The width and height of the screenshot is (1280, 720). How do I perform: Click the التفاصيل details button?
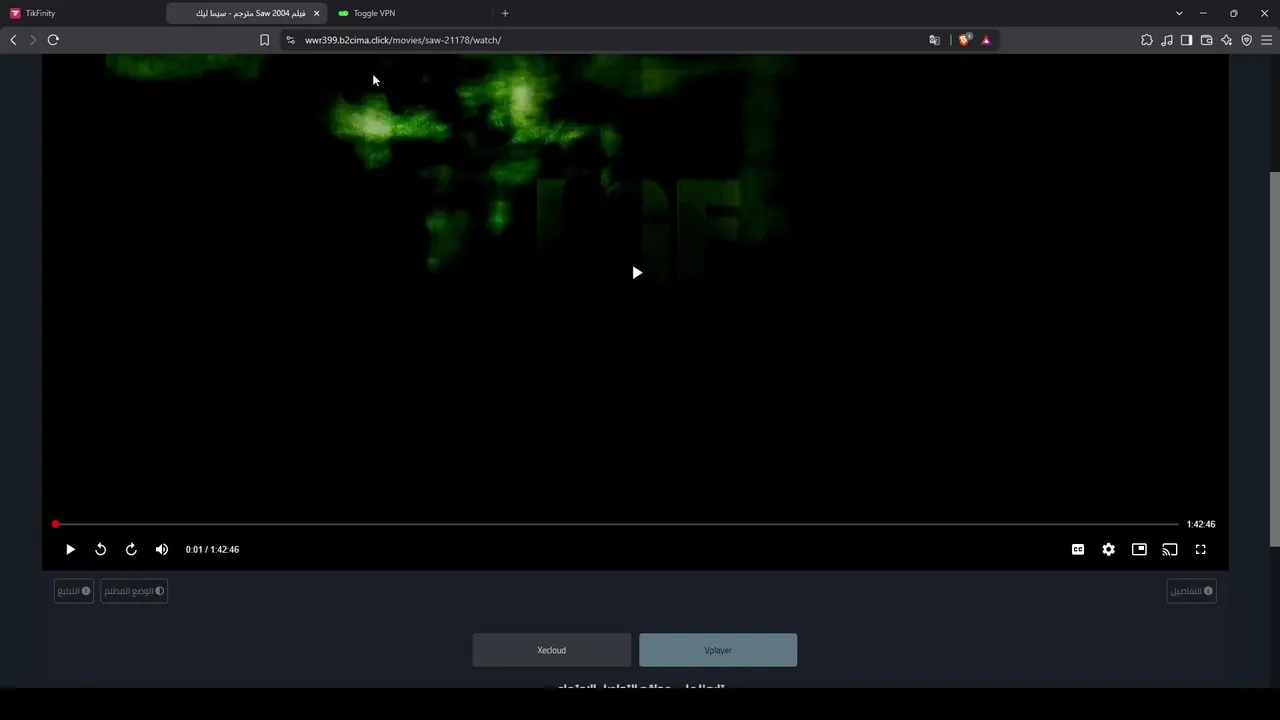(x=1192, y=591)
